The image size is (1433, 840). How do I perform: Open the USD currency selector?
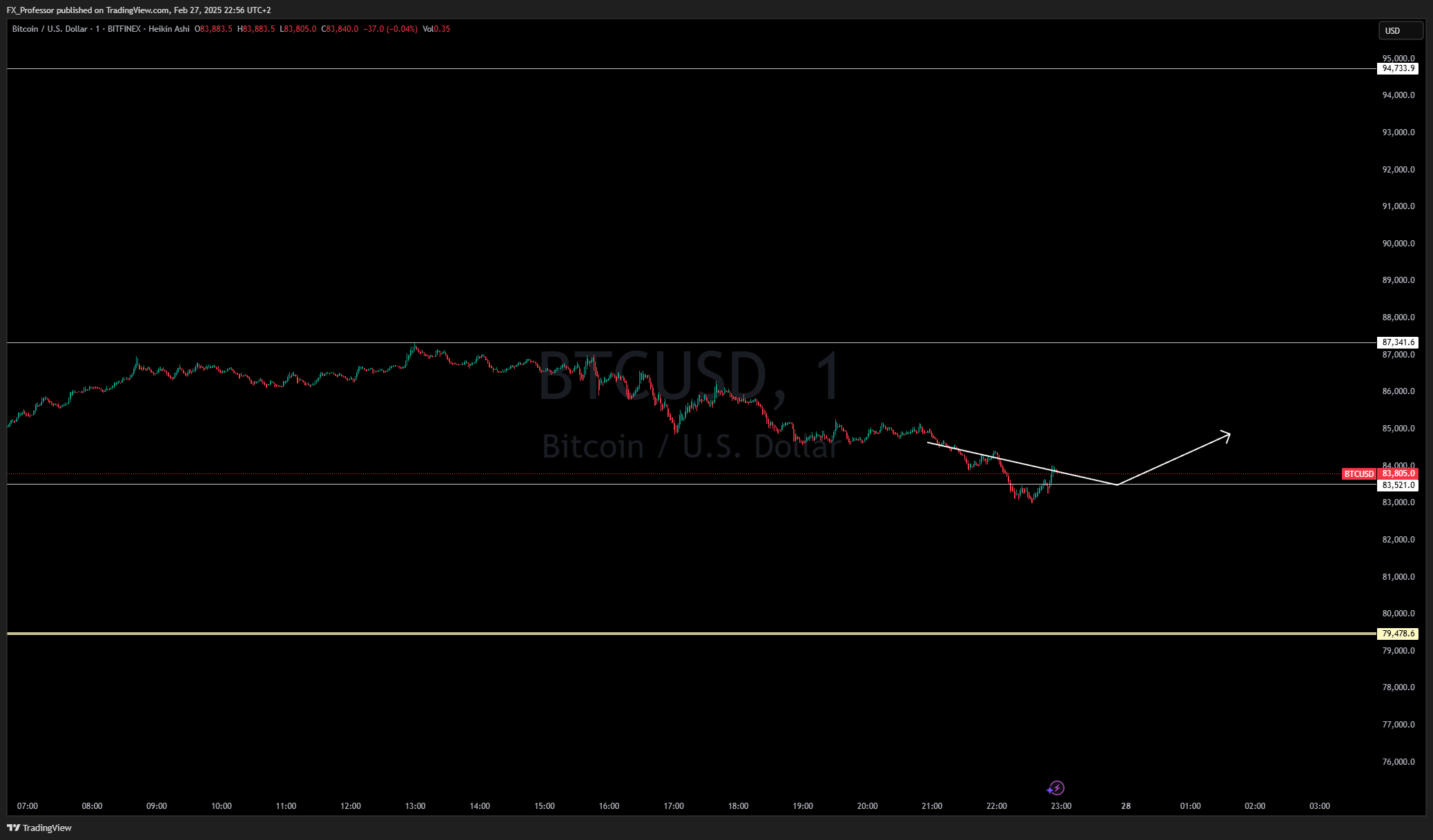click(1401, 30)
